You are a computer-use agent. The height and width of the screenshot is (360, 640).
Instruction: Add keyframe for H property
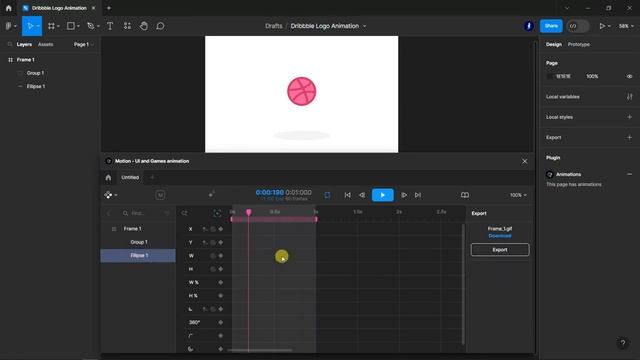pyautogui.click(x=221, y=269)
